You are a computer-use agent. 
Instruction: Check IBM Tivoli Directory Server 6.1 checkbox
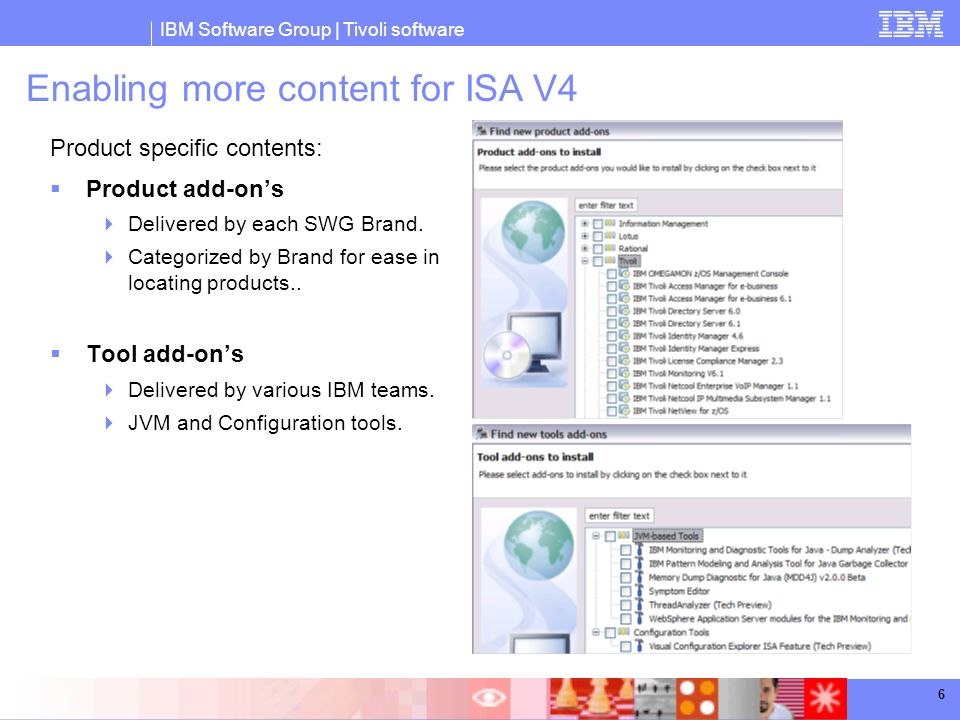tap(612, 323)
